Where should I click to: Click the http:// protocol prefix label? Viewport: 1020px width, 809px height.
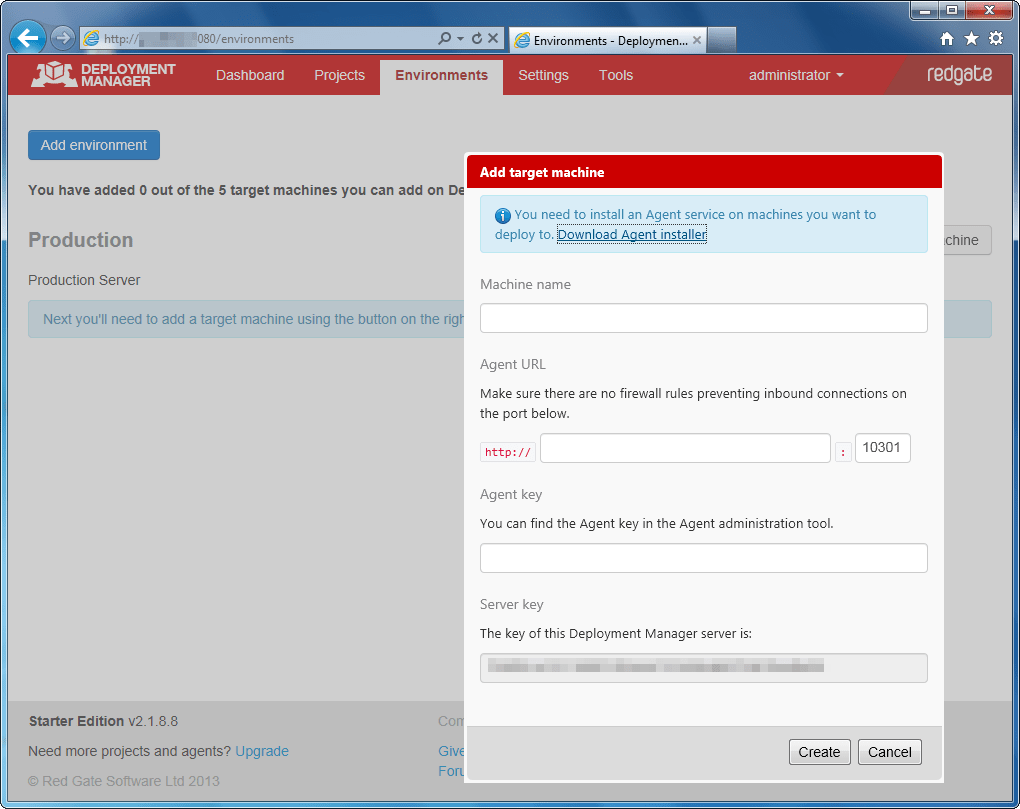pyautogui.click(x=507, y=452)
